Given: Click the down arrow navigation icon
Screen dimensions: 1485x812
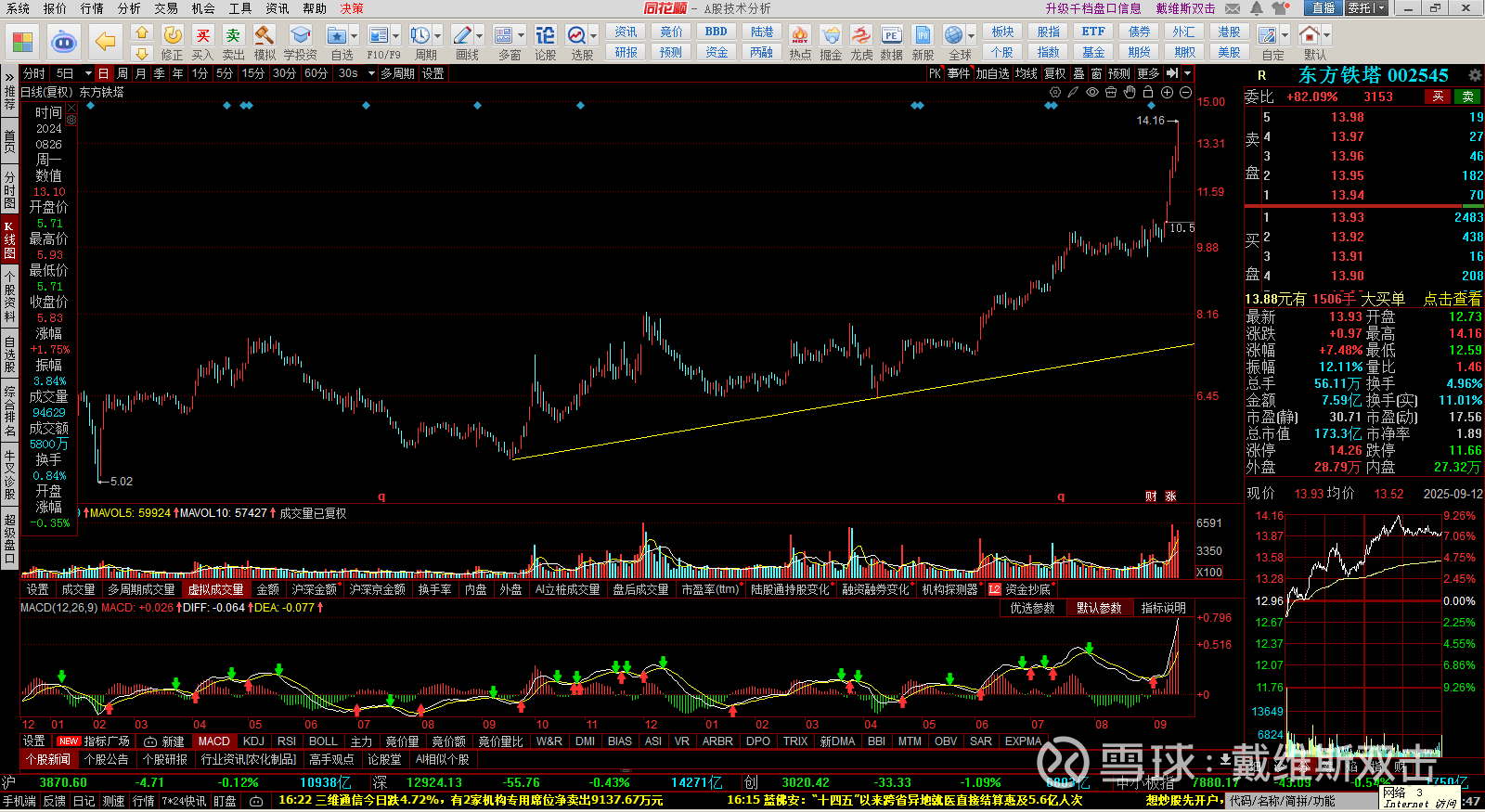Looking at the screenshot, I should click(142, 54).
